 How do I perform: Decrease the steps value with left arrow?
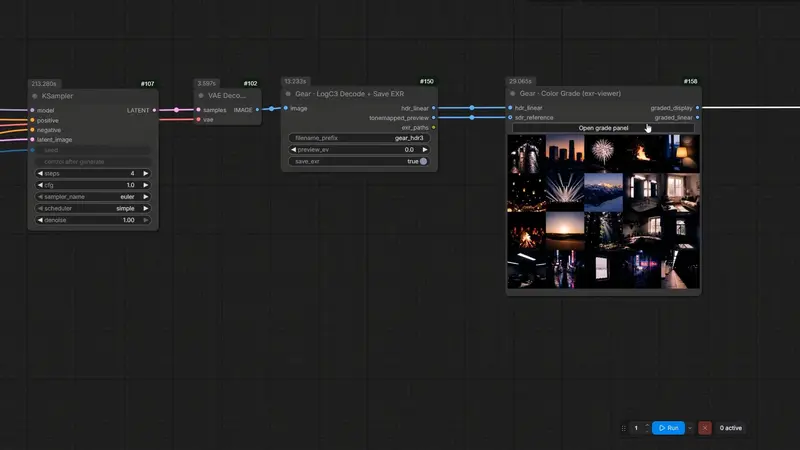point(40,173)
